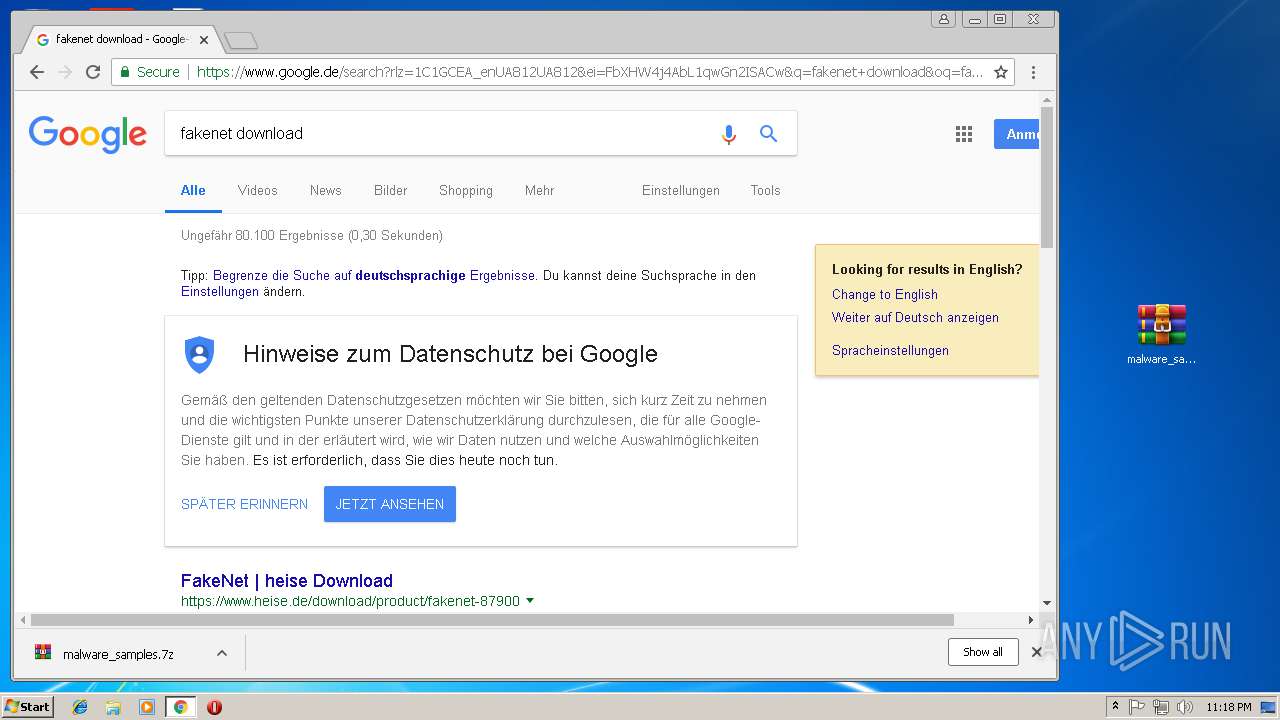Image resolution: width=1280 pixels, height=720 pixels.
Task: Click Chrome taskbar button
Action: (180, 707)
